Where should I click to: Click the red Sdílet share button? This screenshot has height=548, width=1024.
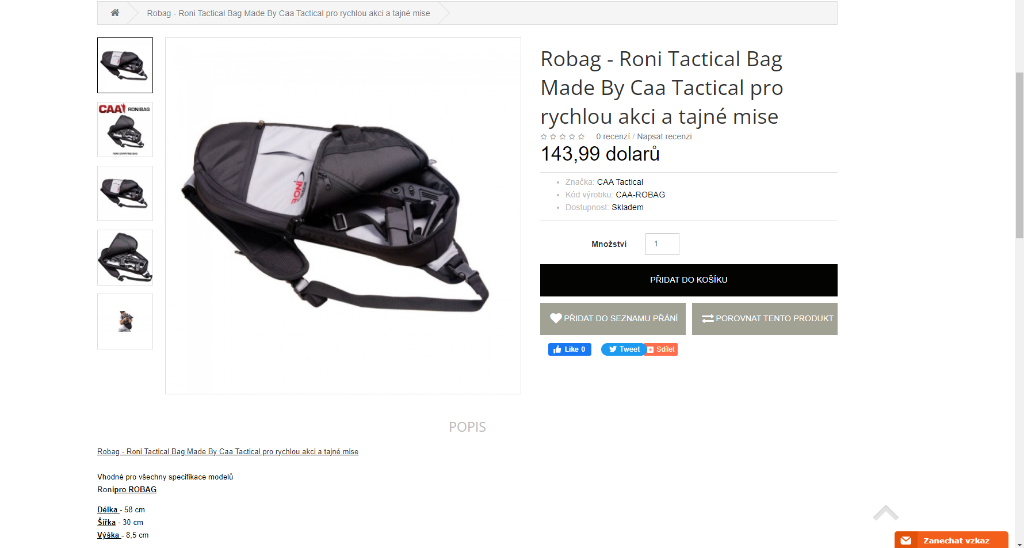coord(662,349)
